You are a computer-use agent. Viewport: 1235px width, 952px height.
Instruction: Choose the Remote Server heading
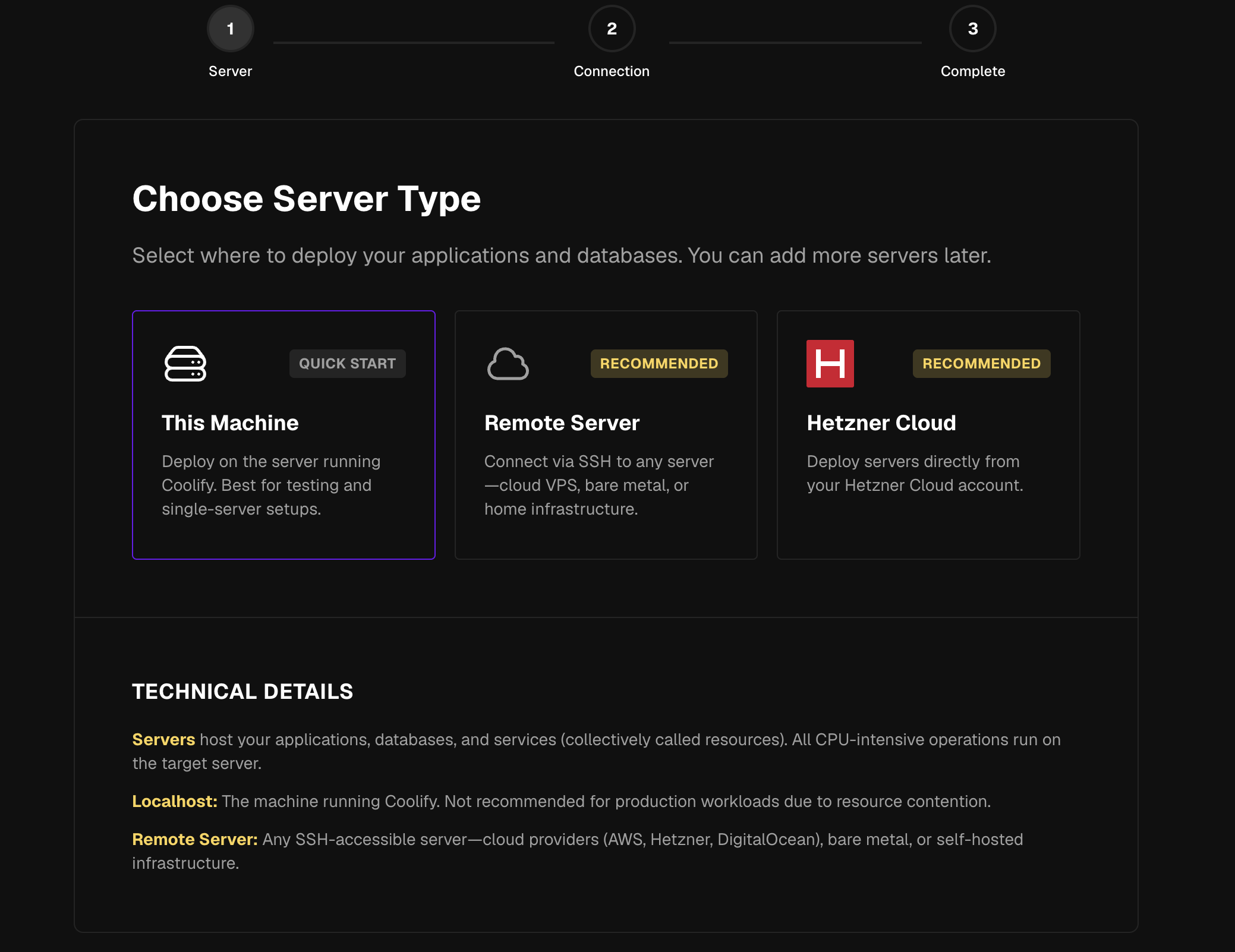562,423
